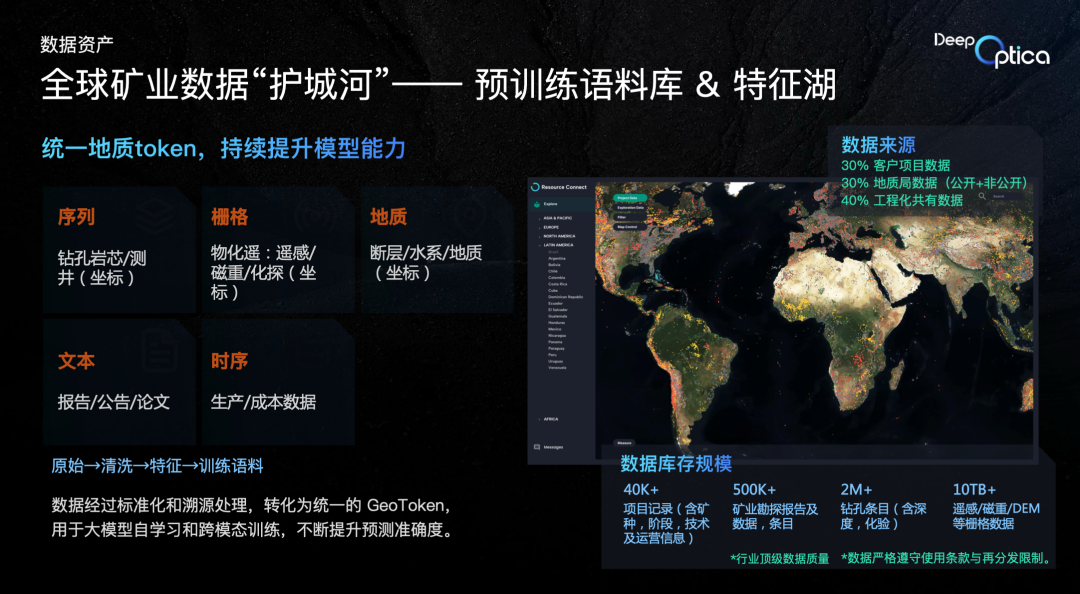
Task: Select Chile in the country list
Action: pos(553,271)
